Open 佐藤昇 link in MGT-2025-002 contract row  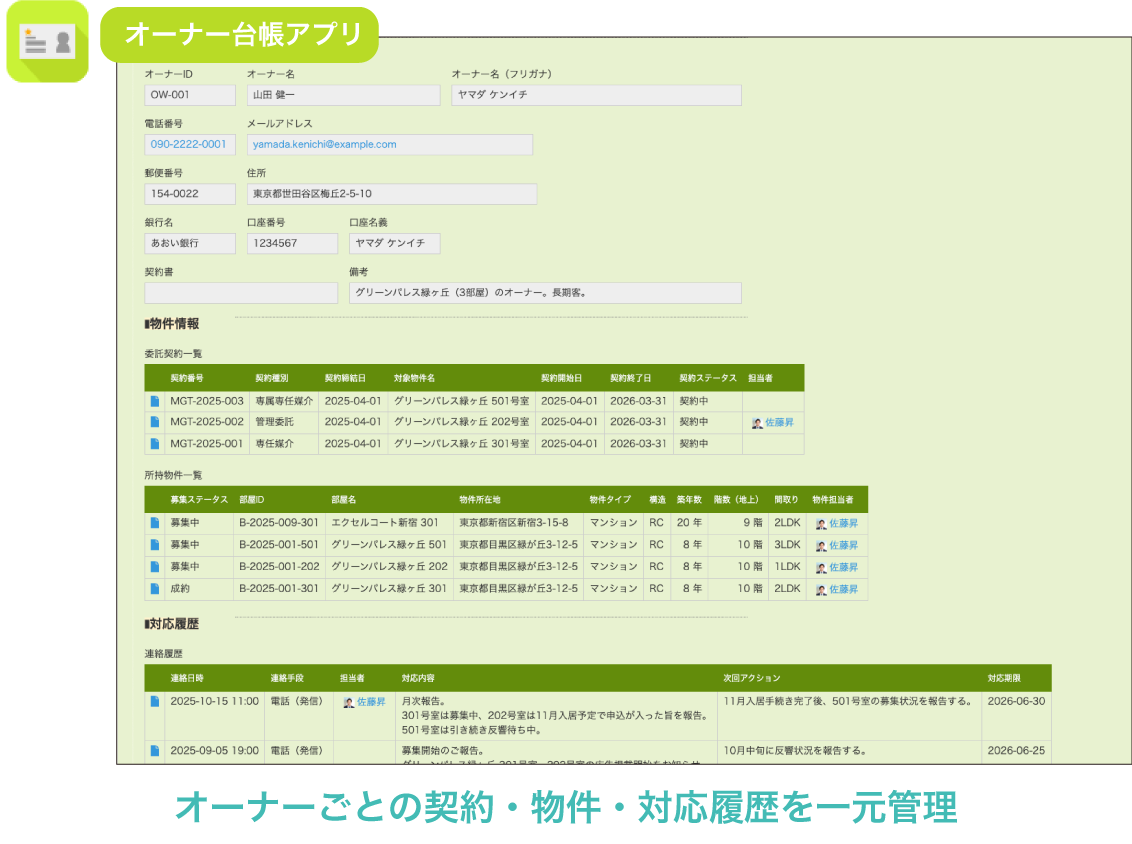coord(779,422)
